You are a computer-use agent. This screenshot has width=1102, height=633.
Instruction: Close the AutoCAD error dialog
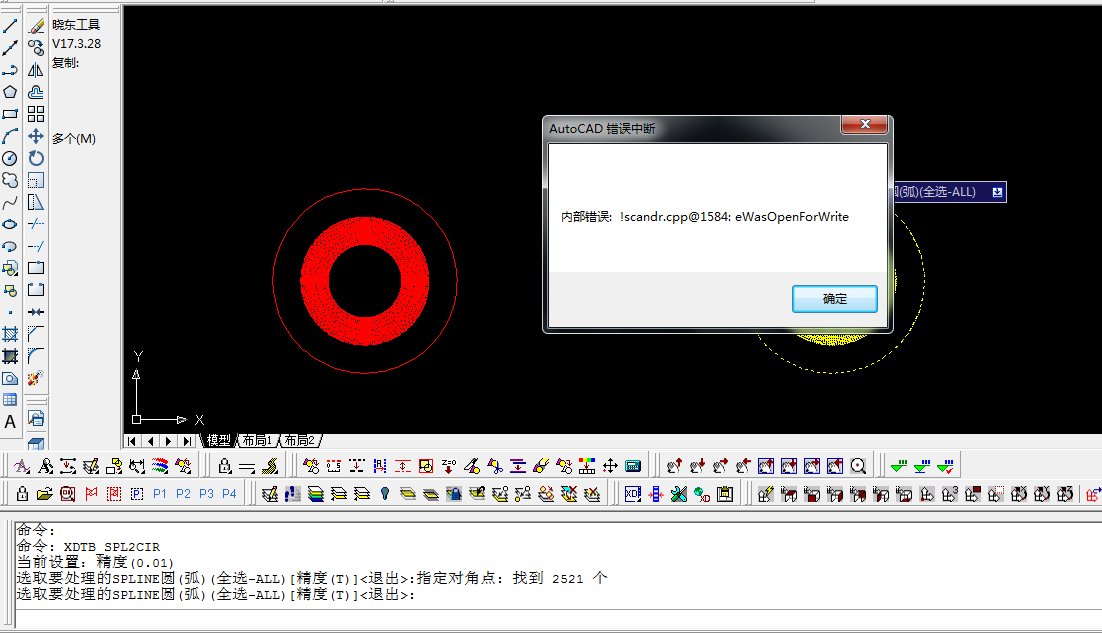[x=864, y=126]
